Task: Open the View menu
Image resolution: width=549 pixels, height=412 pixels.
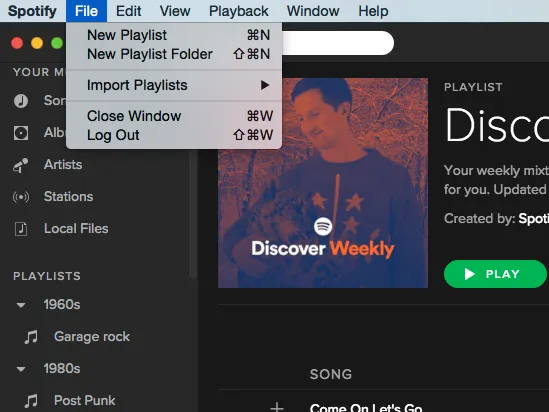Action: 175,11
